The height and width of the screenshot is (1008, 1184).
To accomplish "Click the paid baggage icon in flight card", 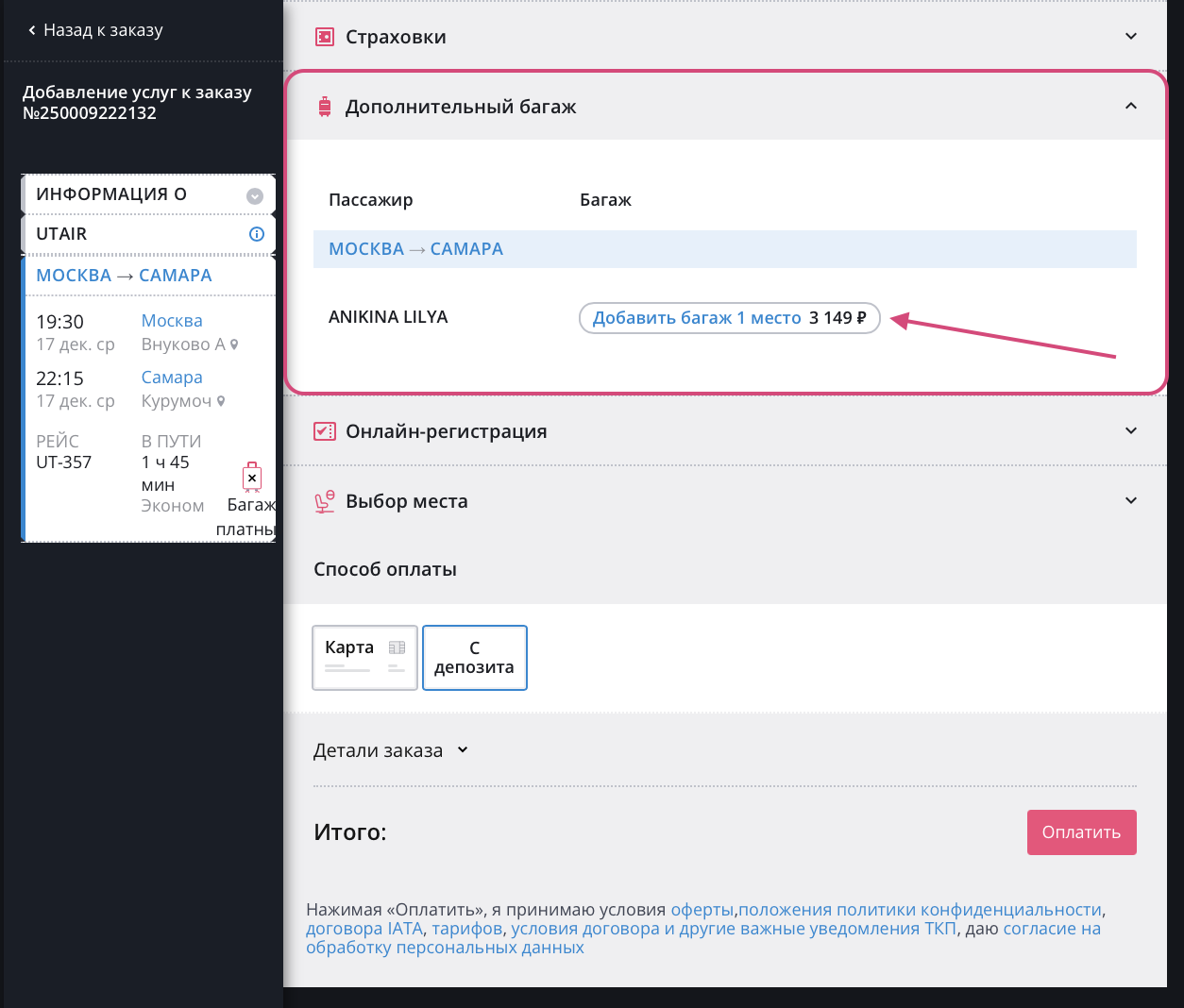I will 252,478.
